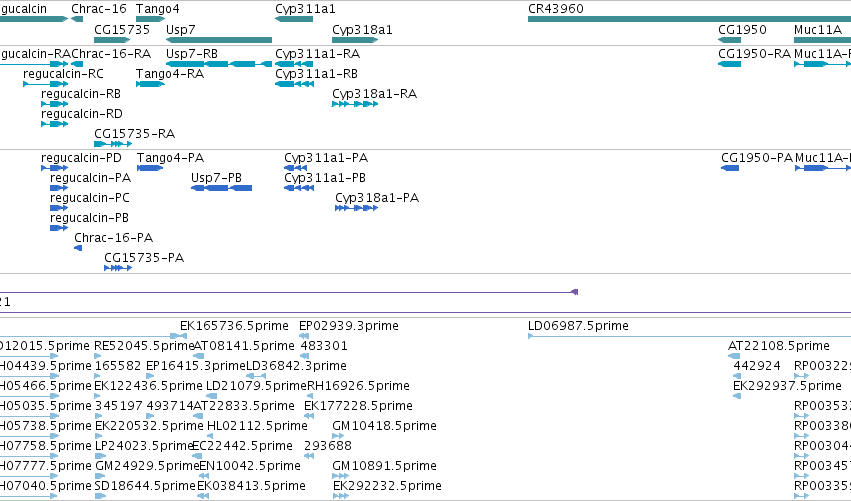Open EST RE52045.5prime

(x=144, y=345)
